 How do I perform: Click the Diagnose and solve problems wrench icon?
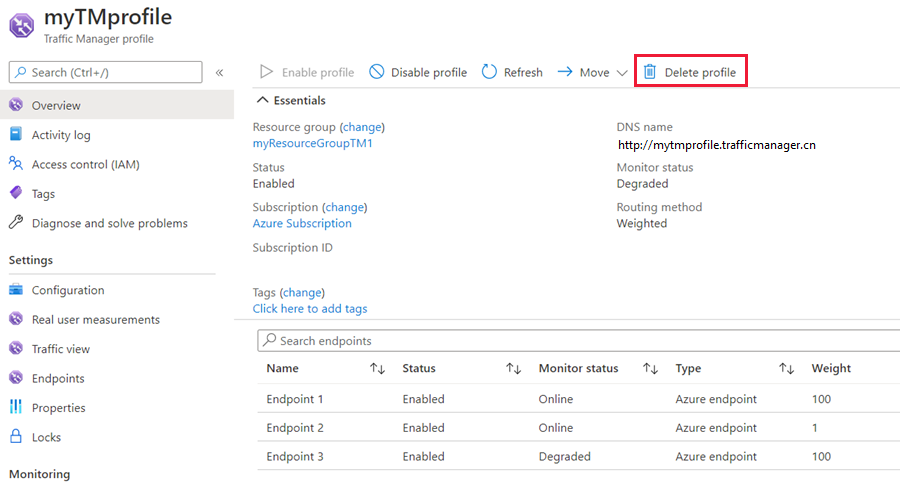15,223
